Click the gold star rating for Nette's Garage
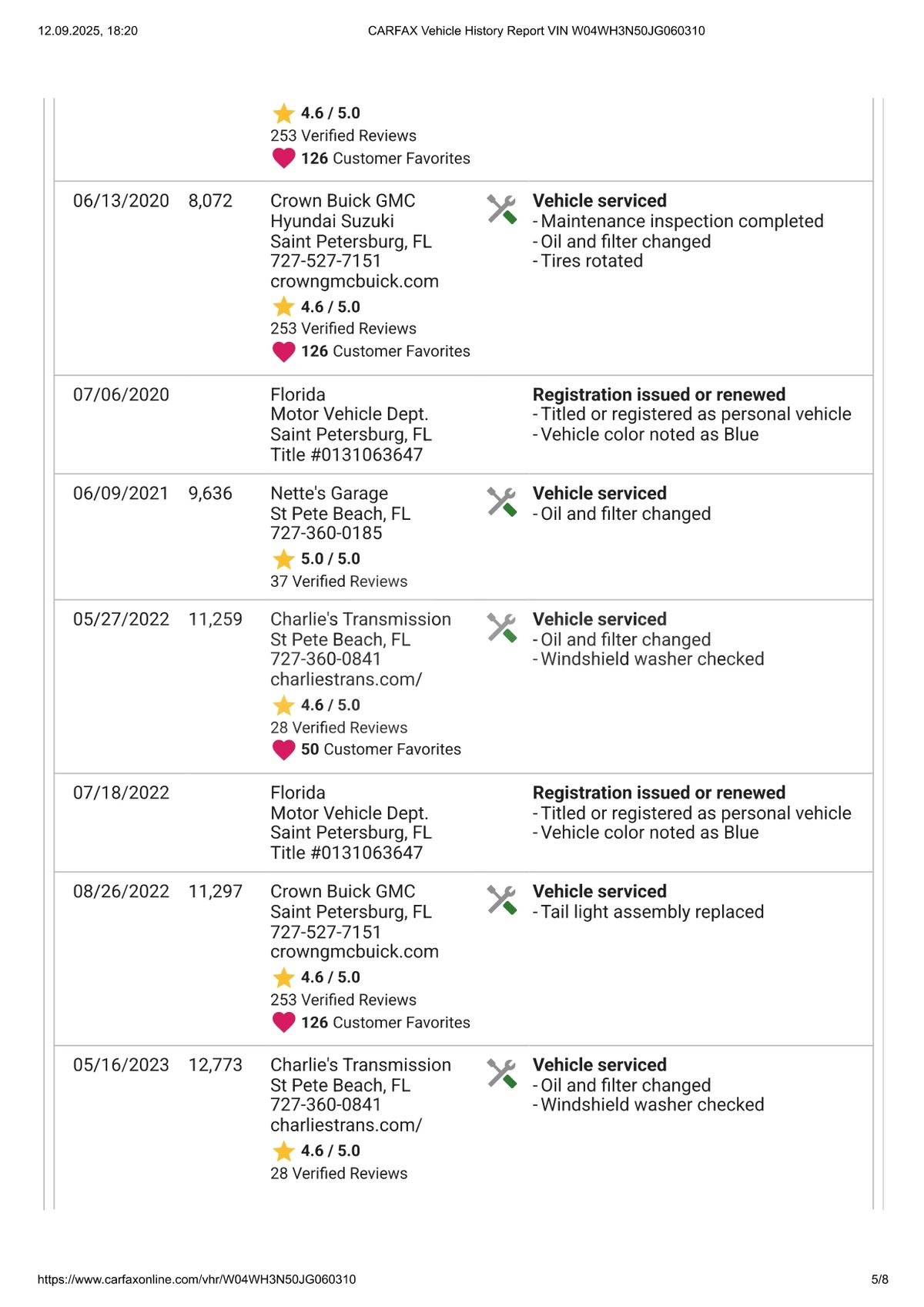Screen dimensions: 924x1307 click(x=283, y=558)
